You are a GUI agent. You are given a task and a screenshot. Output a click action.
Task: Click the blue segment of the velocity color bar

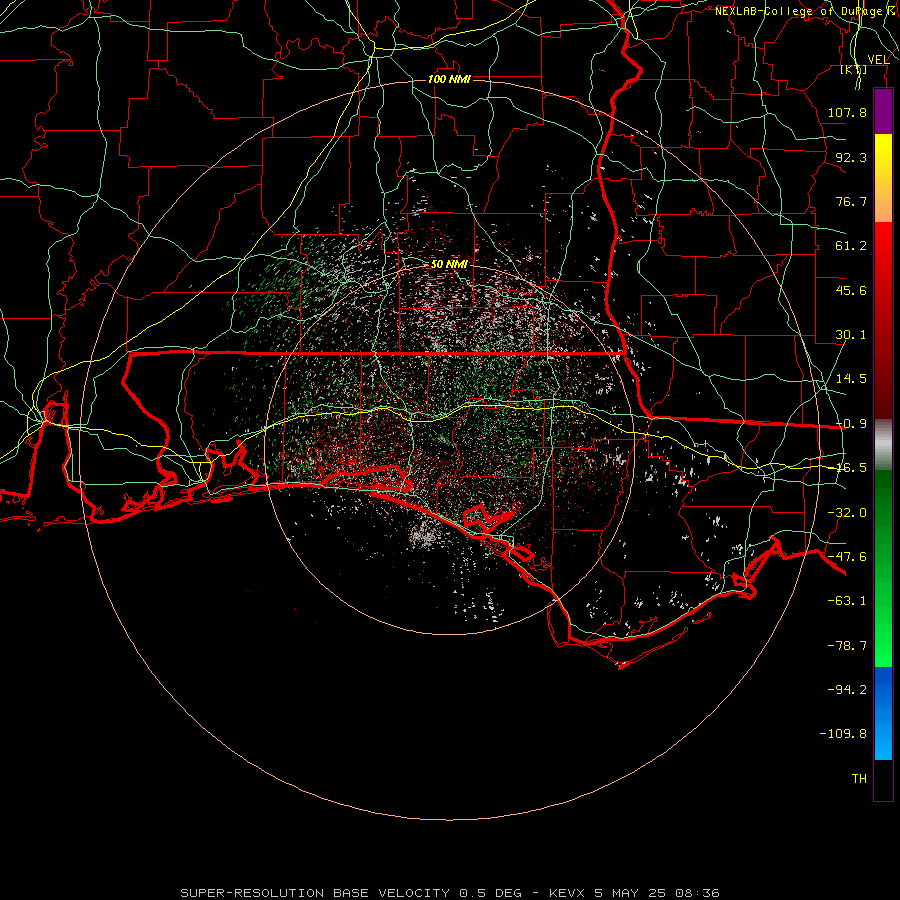click(883, 713)
